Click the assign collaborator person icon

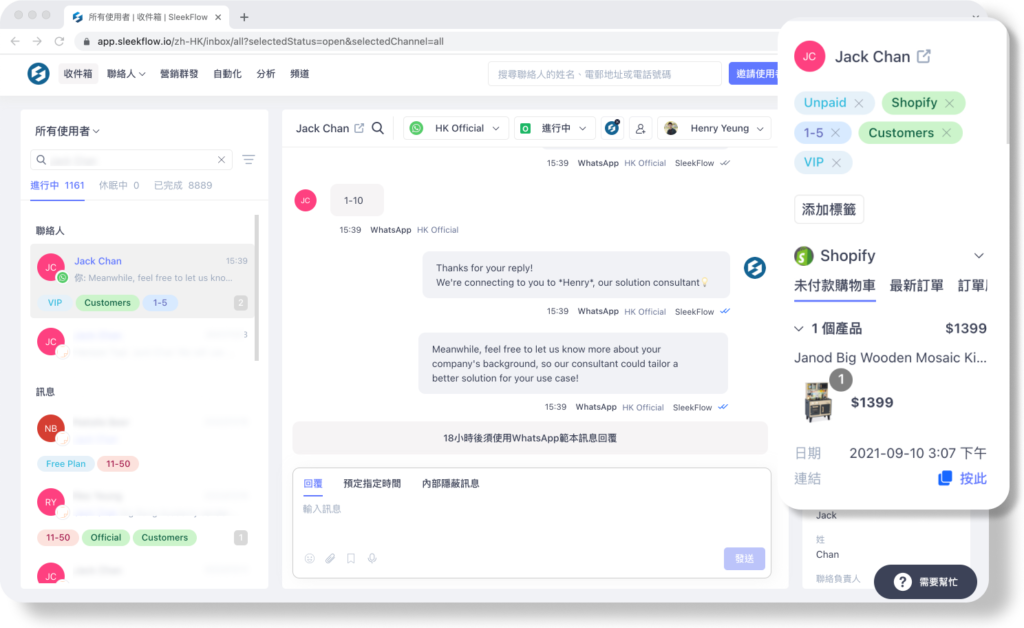point(640,128)
